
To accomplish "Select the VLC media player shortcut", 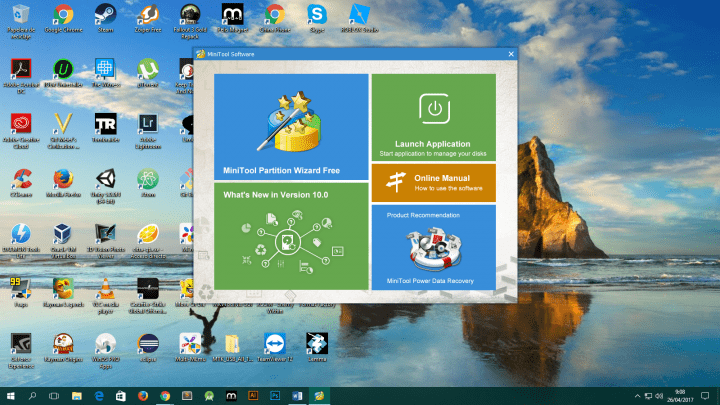I will [x=106, y=296].
